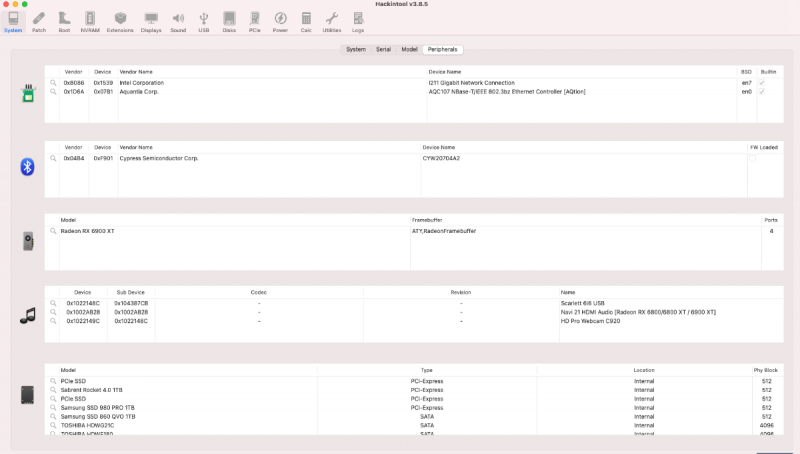Screen dimensions: 800x454
Task: Select AQC107 NBase-T Ethernet Controller device name
Action: pyautogui.click(x=507, y=92)
